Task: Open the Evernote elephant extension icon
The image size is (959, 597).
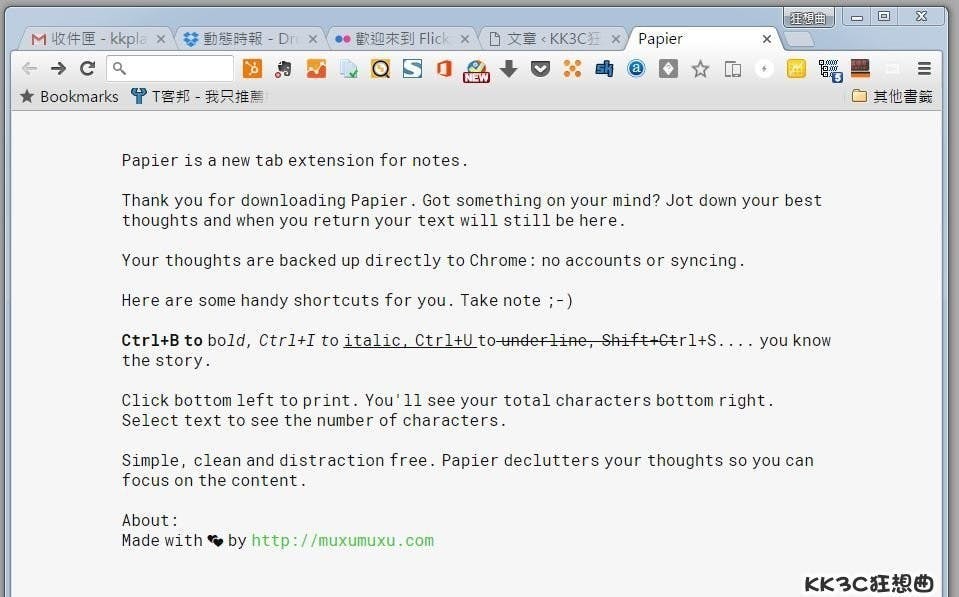Action: pos(283,69)
